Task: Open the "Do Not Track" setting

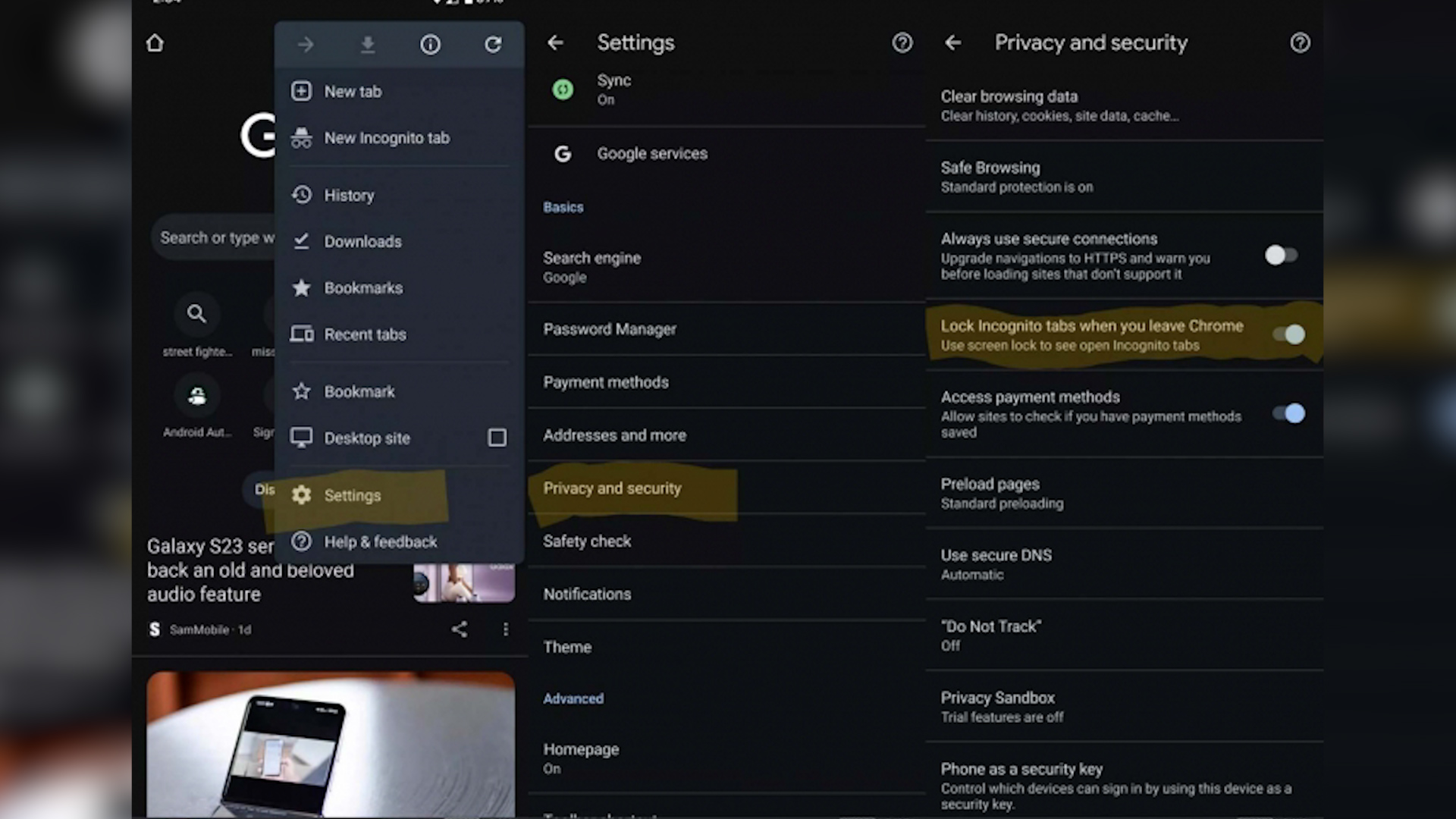Action: pyautogui.click(x=1125, y=635)
